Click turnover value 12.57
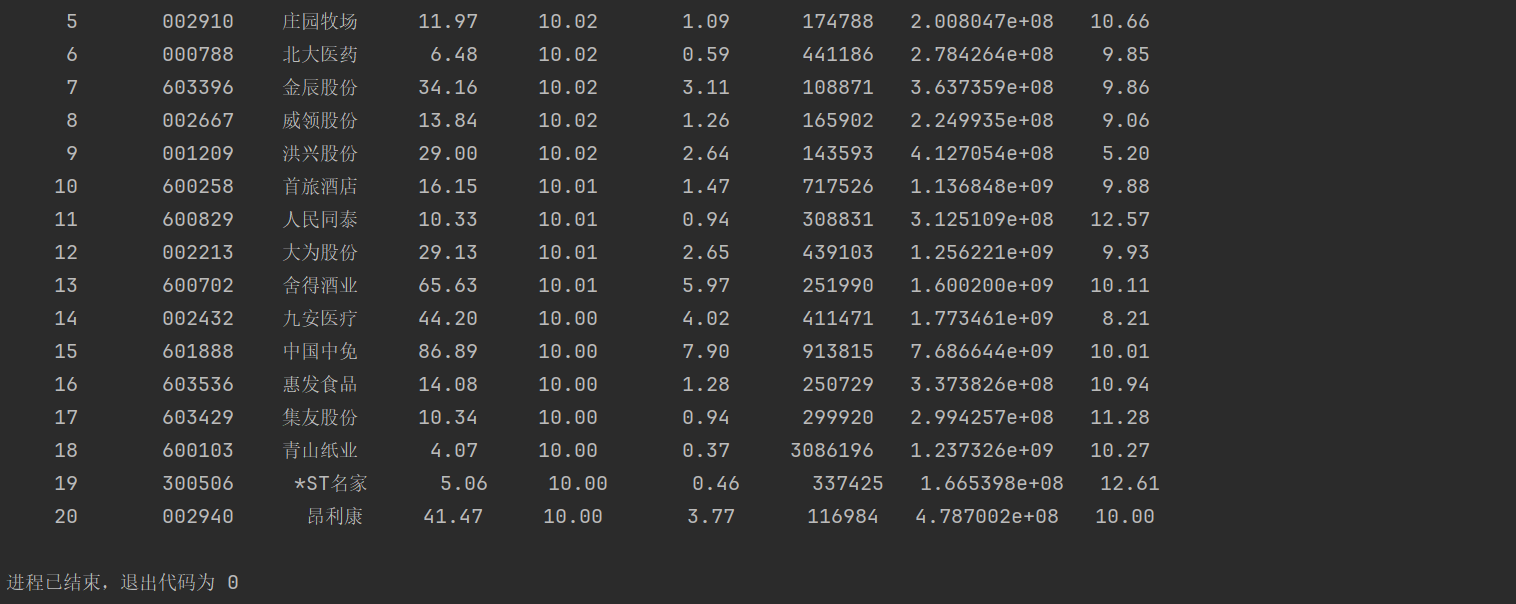The height and width of the screenshot is (604, 1516). [x=1120, y=219]
